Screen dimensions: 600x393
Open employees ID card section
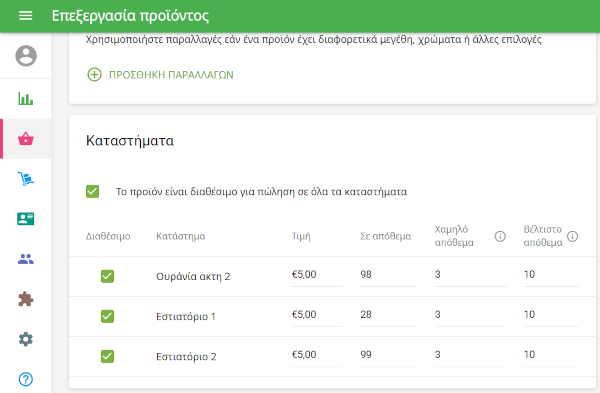click(x=26, y=219)
